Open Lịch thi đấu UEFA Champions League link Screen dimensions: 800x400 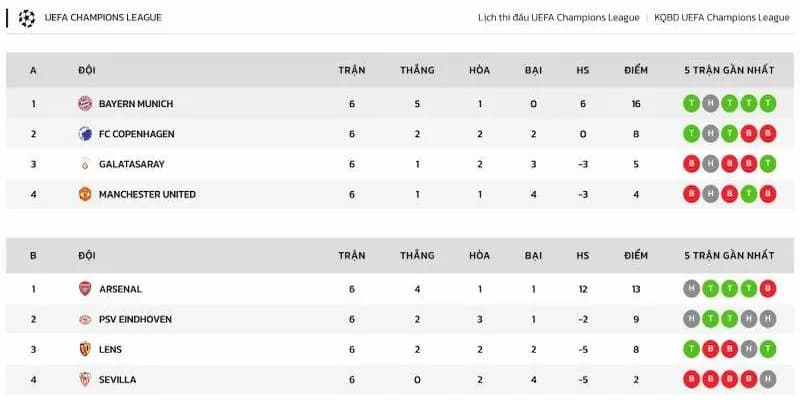[561, 17]
